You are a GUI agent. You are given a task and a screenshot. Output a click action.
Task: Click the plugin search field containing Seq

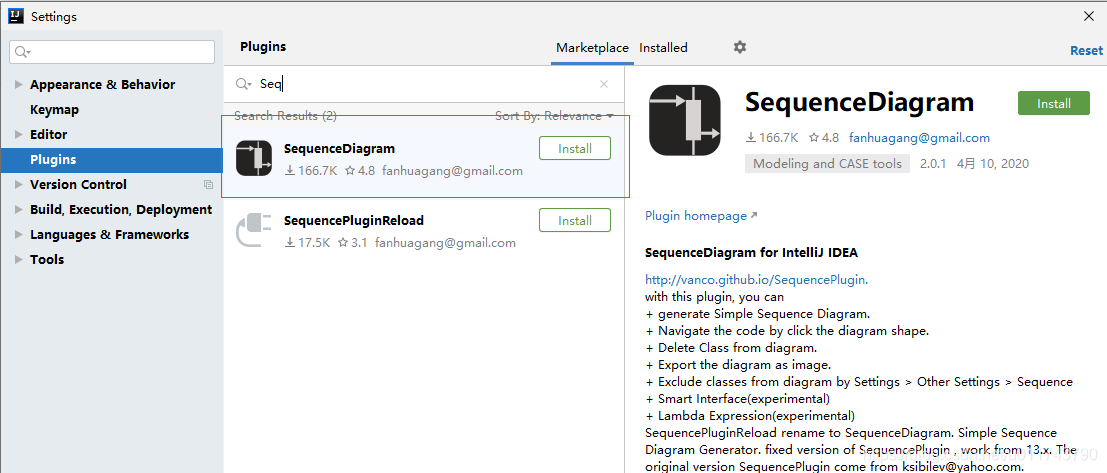[424, 84]
